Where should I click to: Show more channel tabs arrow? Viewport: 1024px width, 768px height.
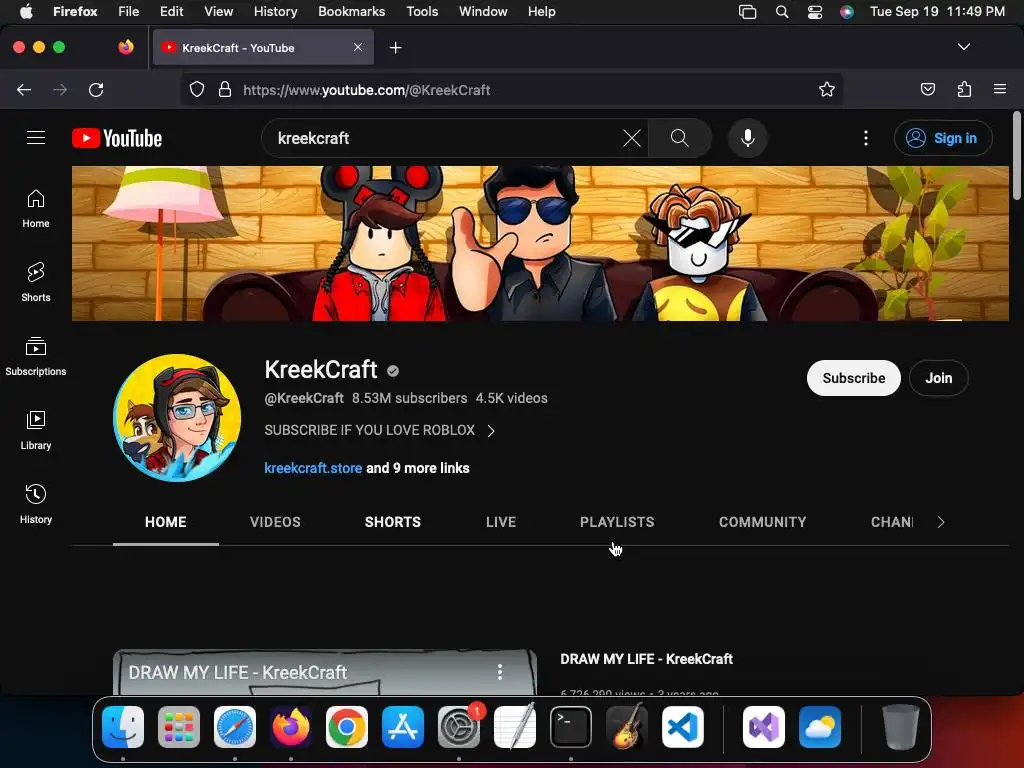940,522
